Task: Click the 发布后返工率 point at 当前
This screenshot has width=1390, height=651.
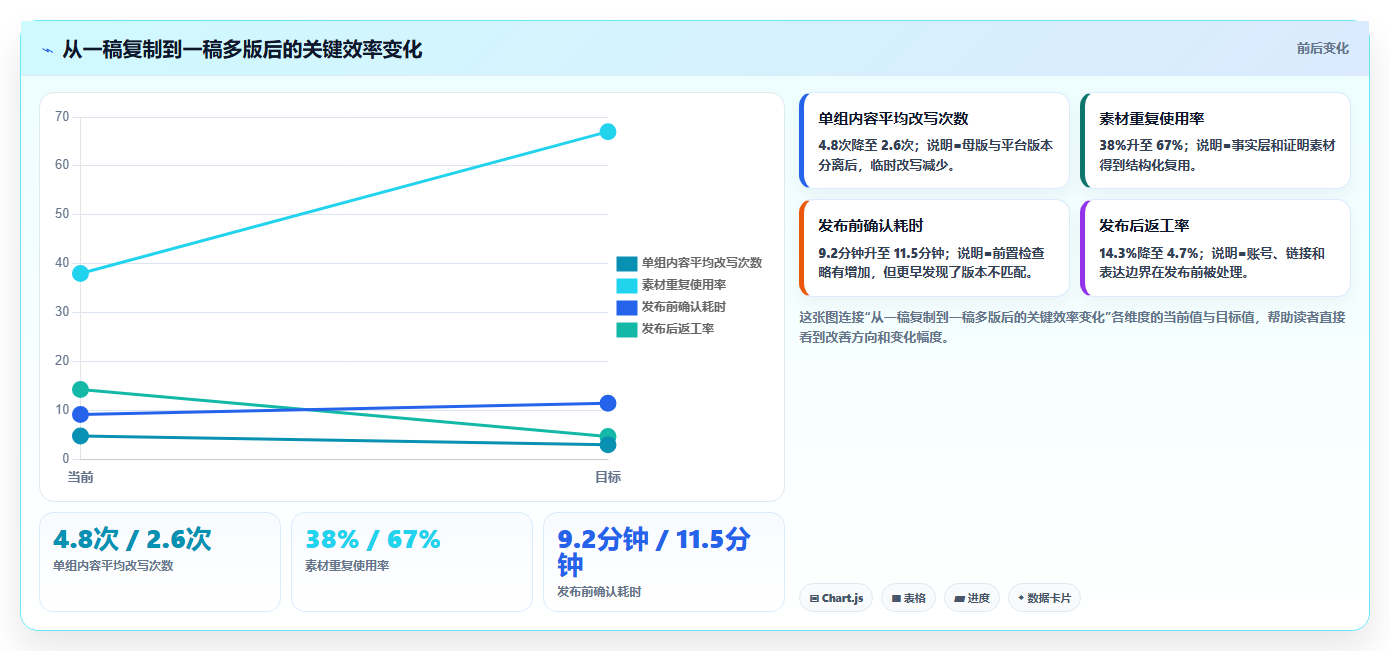Action: [81, 389]
